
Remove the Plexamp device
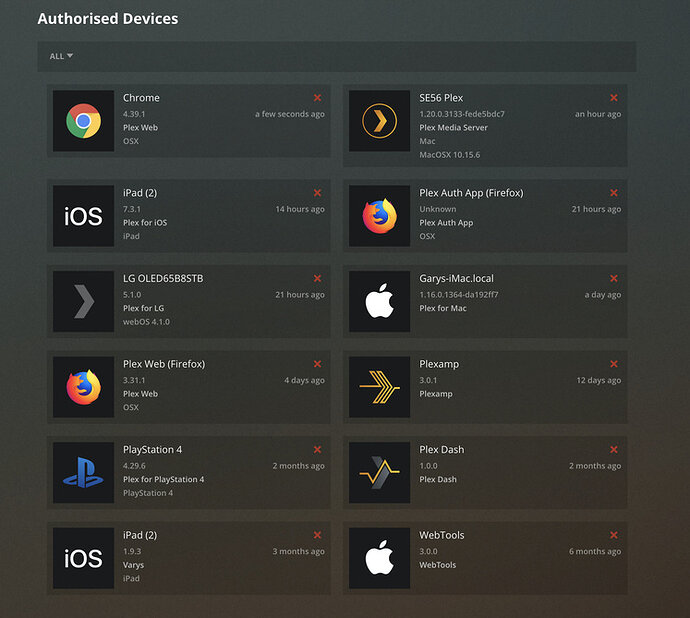pos(614,364)
